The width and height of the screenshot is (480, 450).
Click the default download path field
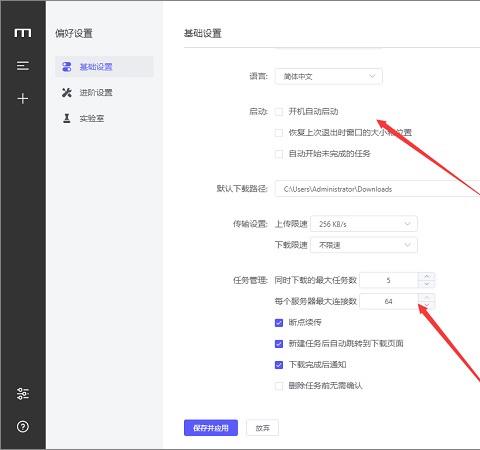377,189
